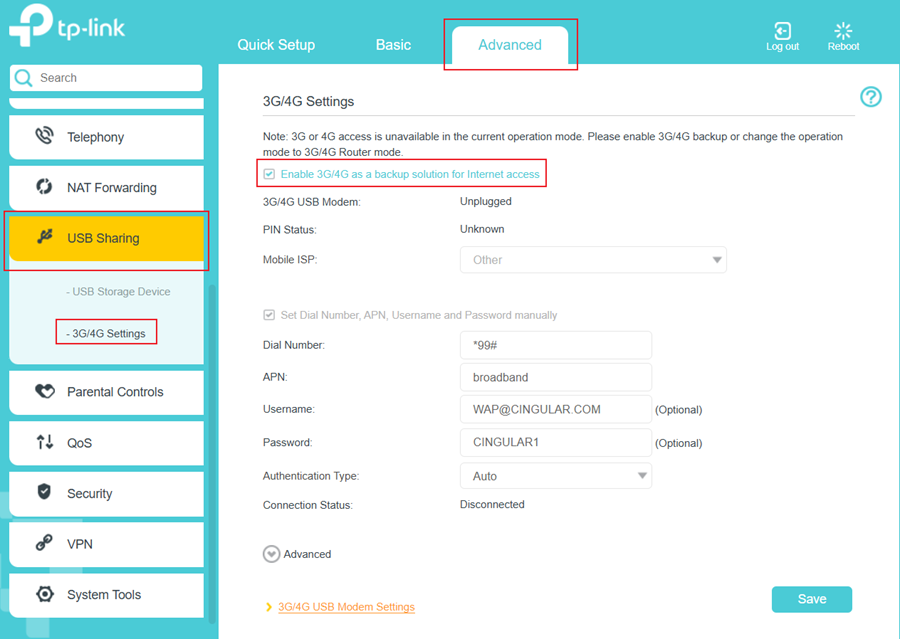Image resolution: width=900 pixels, height=639 pixels.
Task: Click the System Tools gear icon
Action: (44, 594)
